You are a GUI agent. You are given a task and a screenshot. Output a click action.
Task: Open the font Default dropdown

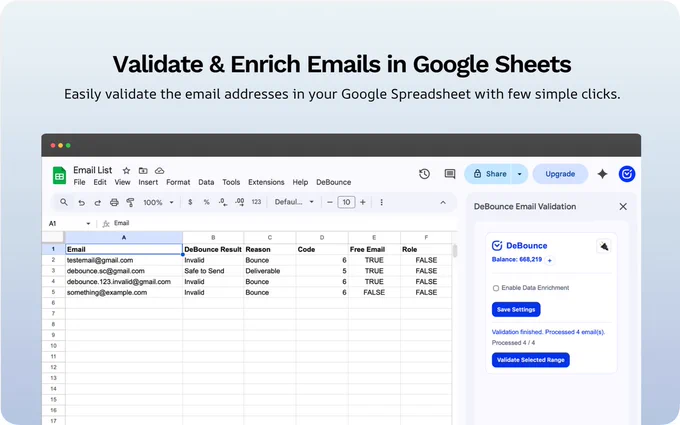point(294,202)
